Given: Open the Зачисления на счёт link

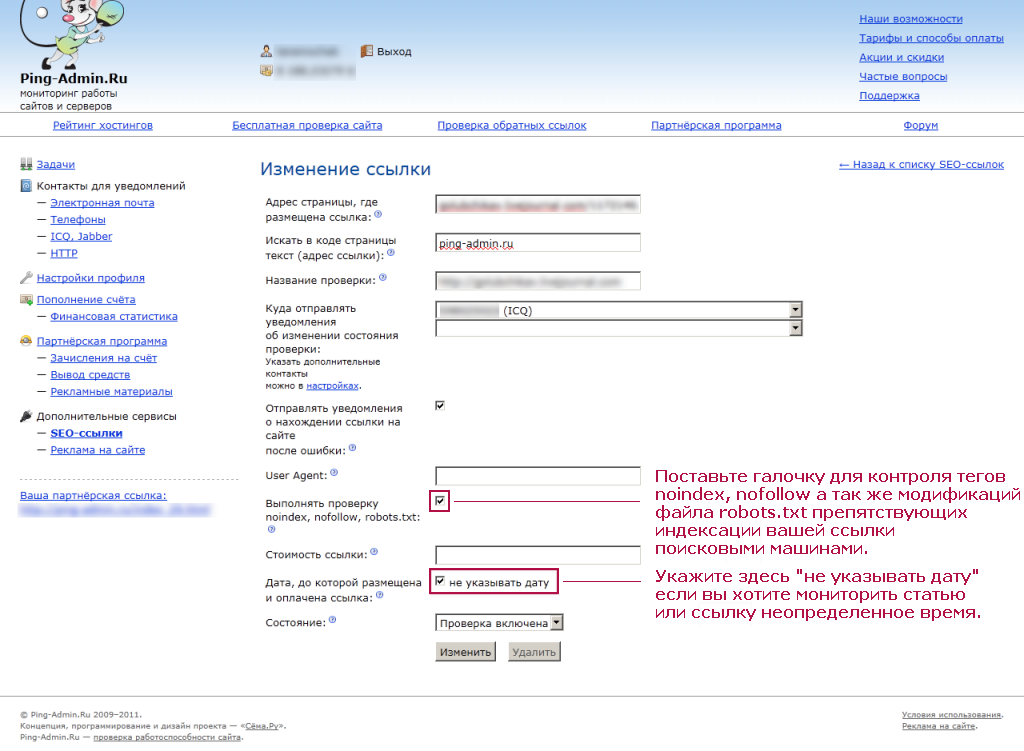Looking at the screenshot, I should (104, 358).
